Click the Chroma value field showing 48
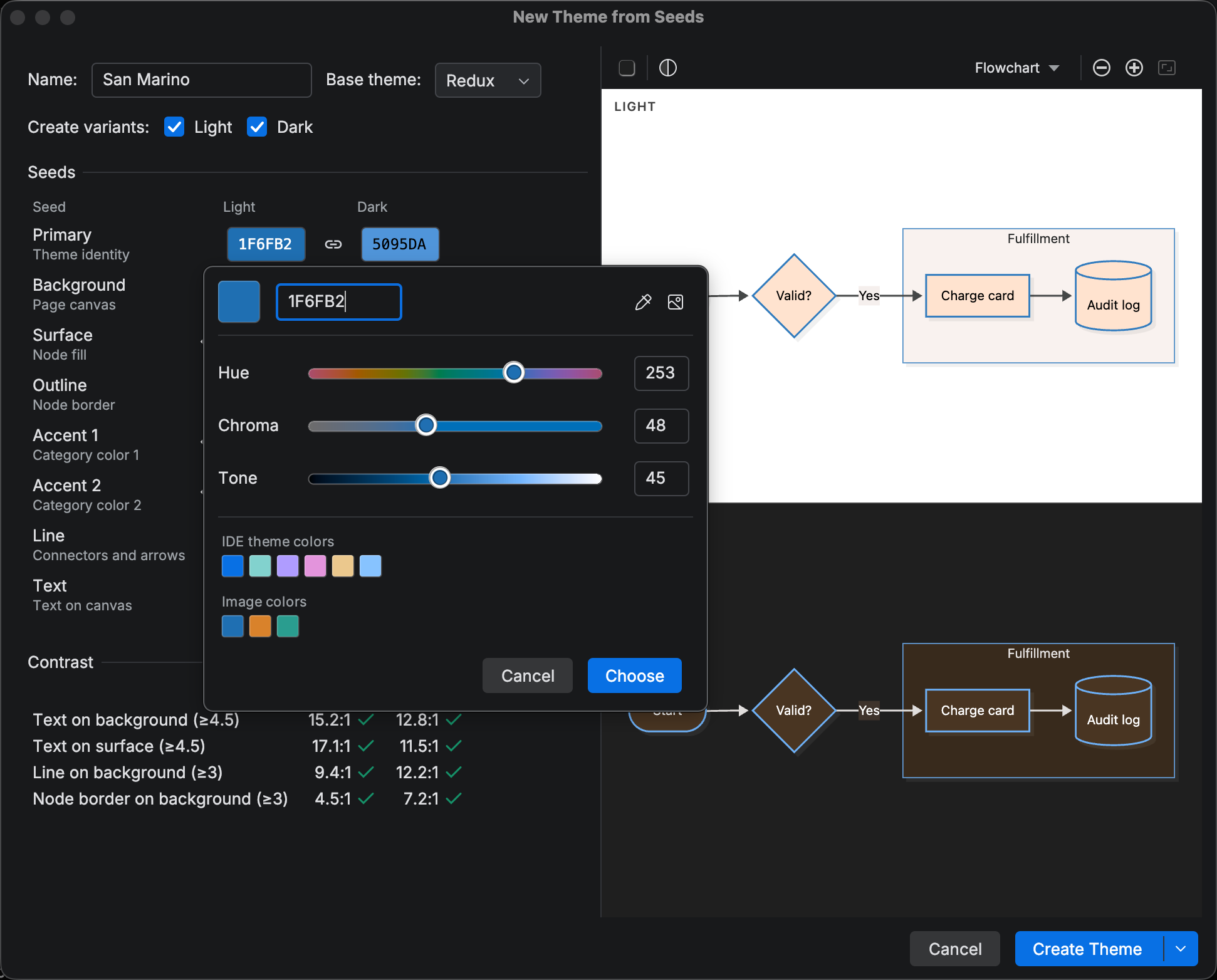 [661, 425]
